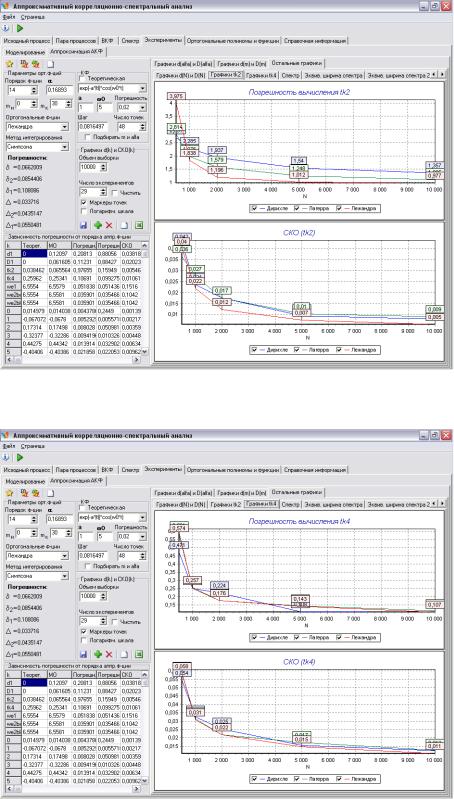454x799 pixels.
Task: Uncheck Лагерра in the Погрешность вычисления tk4 legend
Action: (297, 637)
